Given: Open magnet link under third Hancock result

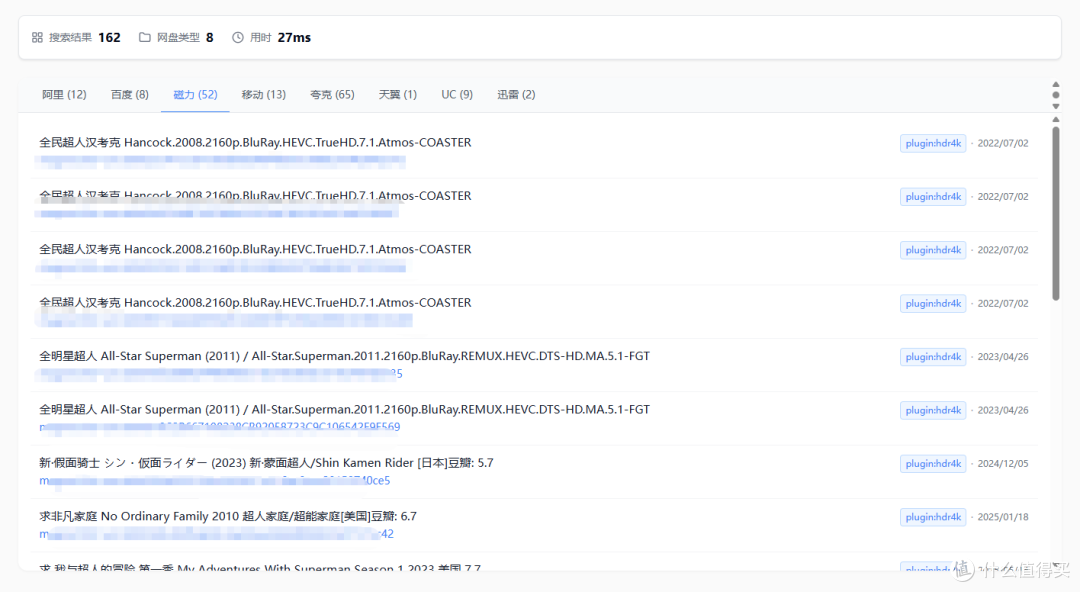Looking at the screenshot, I should (224, 267).
